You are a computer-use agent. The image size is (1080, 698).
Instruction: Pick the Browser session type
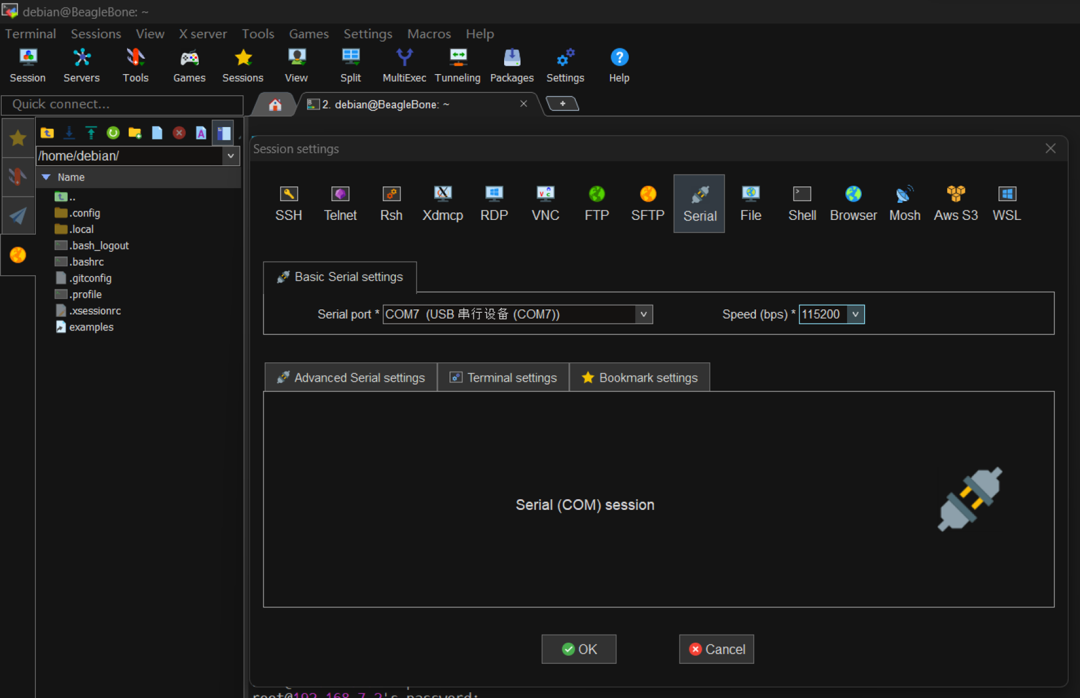(853, 203)
